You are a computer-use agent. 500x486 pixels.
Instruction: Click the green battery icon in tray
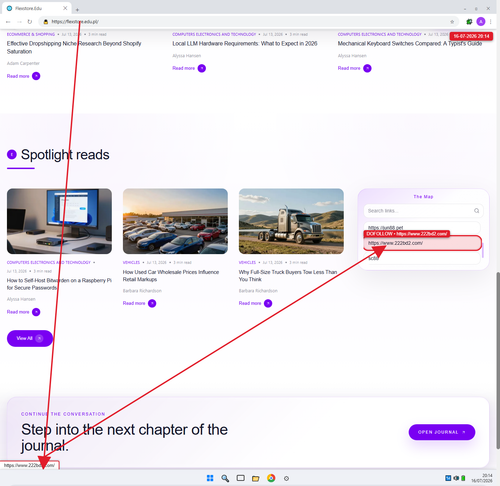(x=463, y=478)
